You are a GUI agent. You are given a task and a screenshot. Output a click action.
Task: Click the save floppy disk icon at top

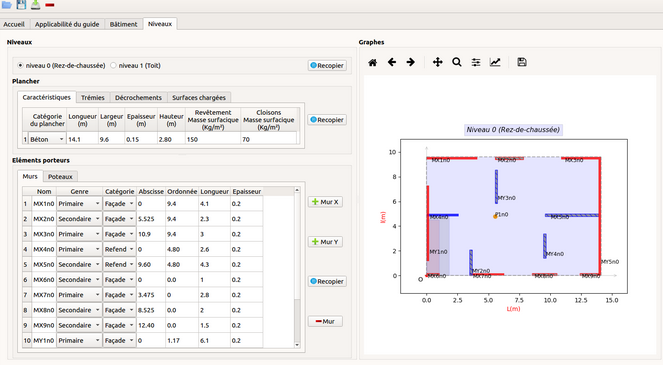click(21, 5)
